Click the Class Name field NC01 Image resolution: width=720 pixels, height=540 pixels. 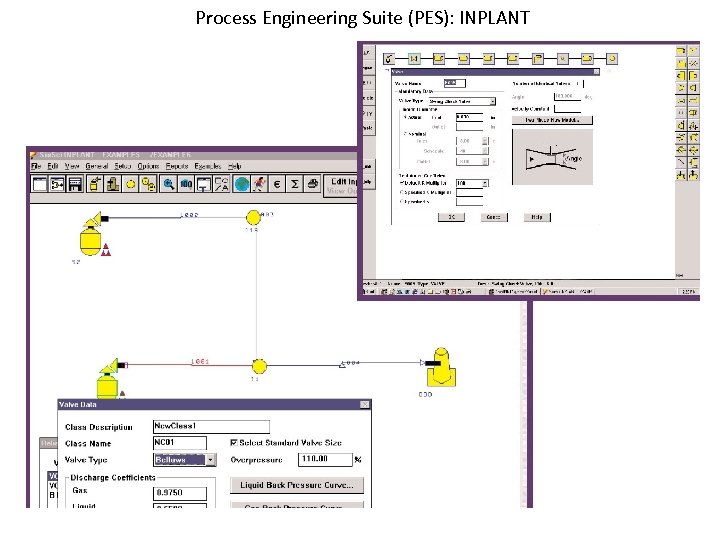coord(180,443)
